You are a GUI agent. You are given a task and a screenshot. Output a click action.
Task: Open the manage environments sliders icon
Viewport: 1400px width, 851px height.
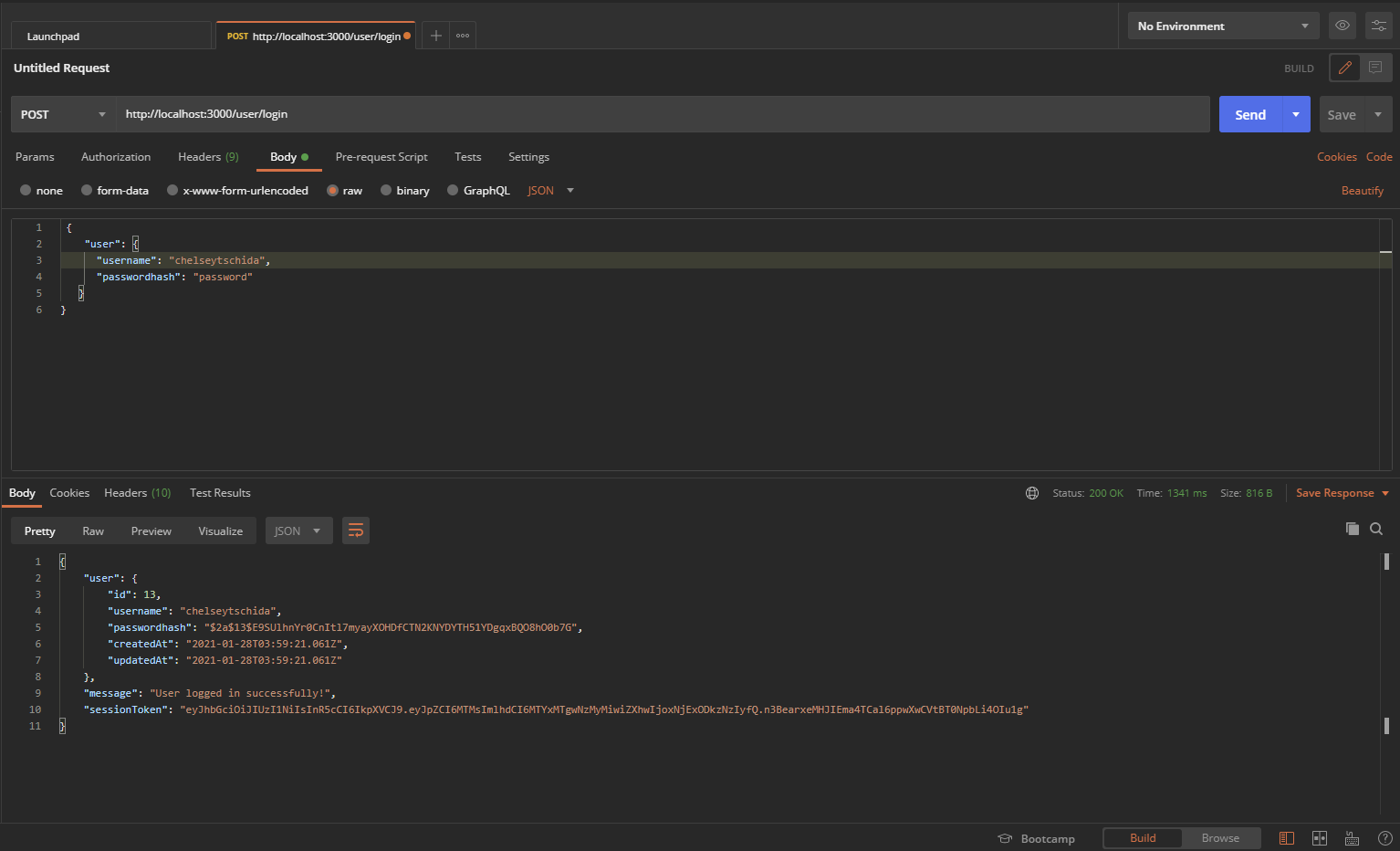(x=1379, y=26)
